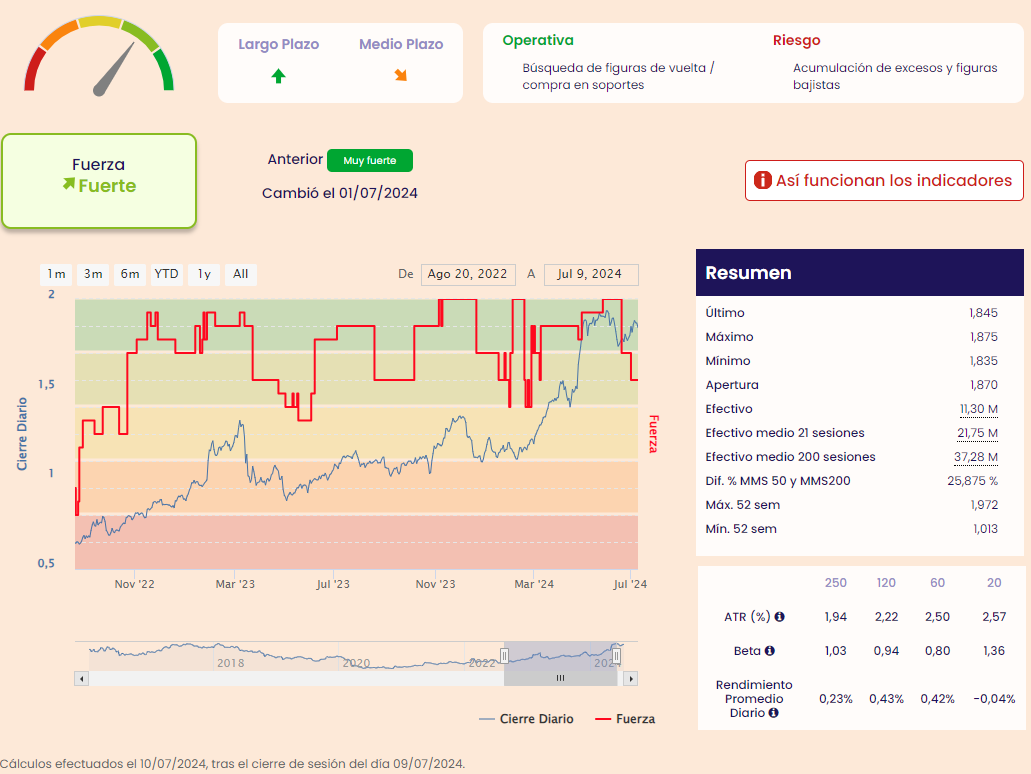Click the Muy fuerte badge
The image size is (1031, 774).
point(369,160)
